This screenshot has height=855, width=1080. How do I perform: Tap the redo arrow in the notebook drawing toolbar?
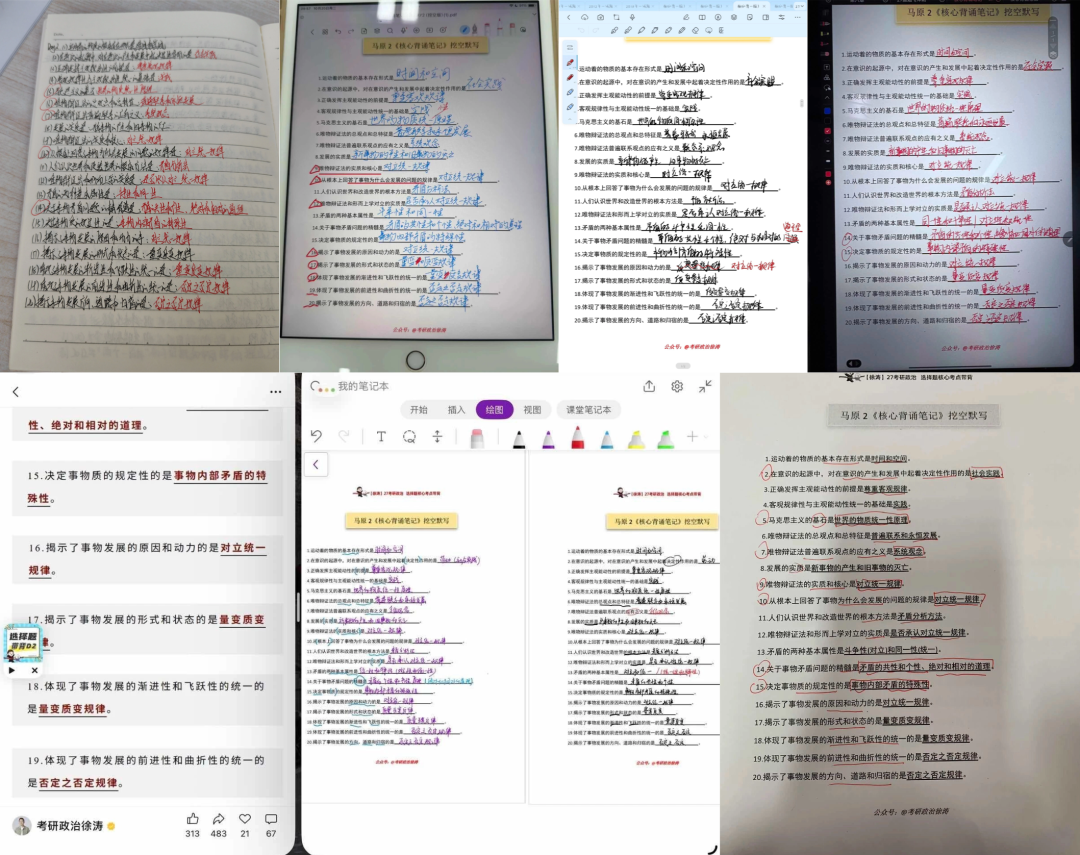pos(344,436)
